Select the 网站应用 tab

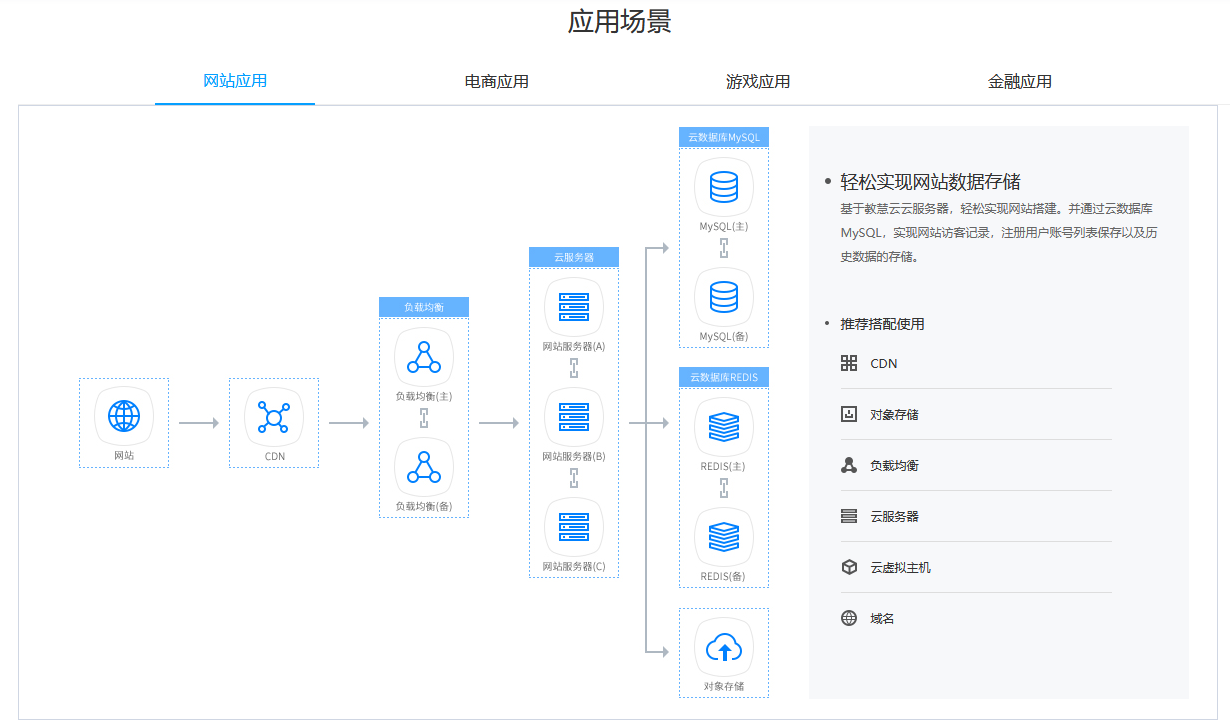234,82
